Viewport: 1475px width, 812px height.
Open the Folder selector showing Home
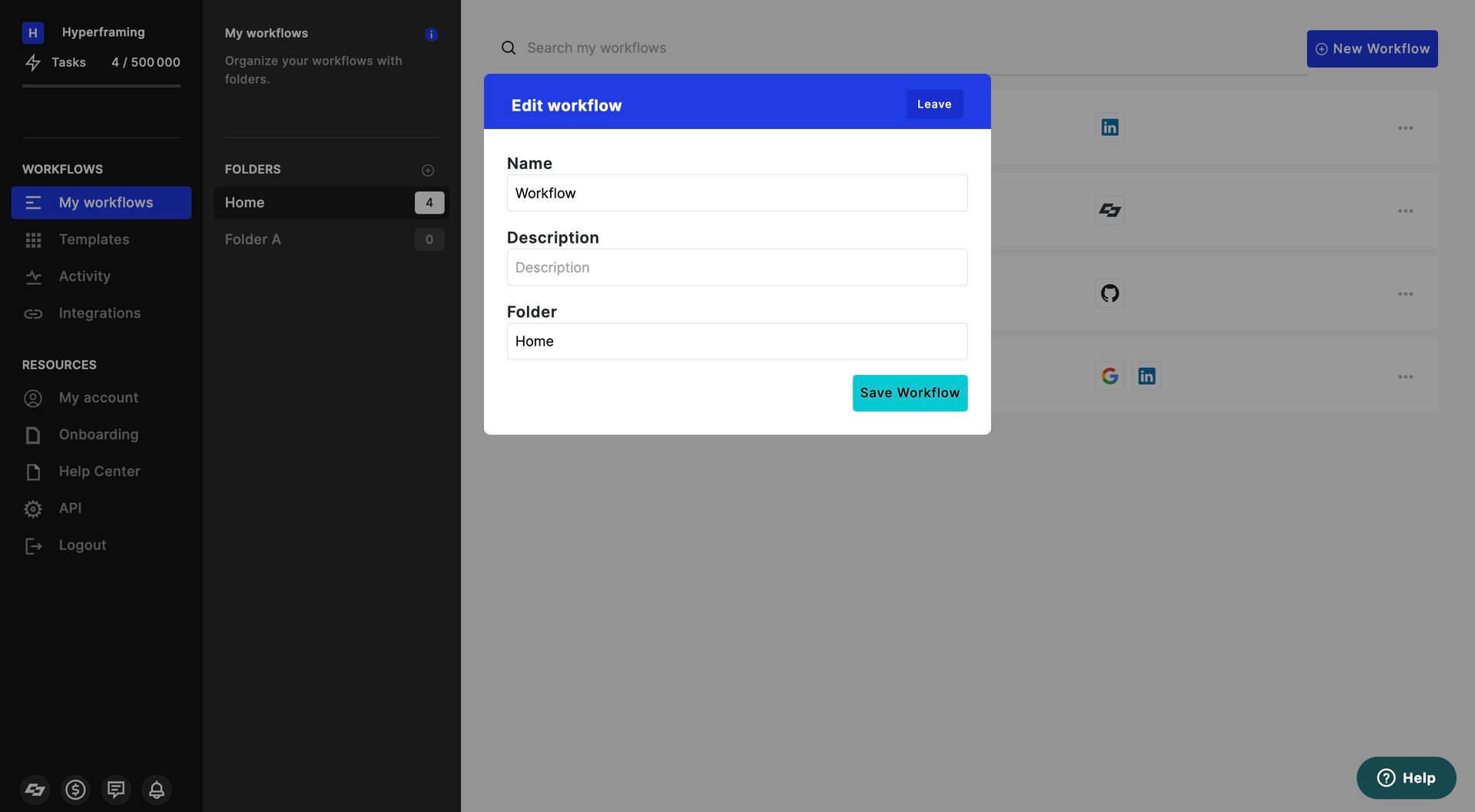pyautogui.click(x=737, y=341)
